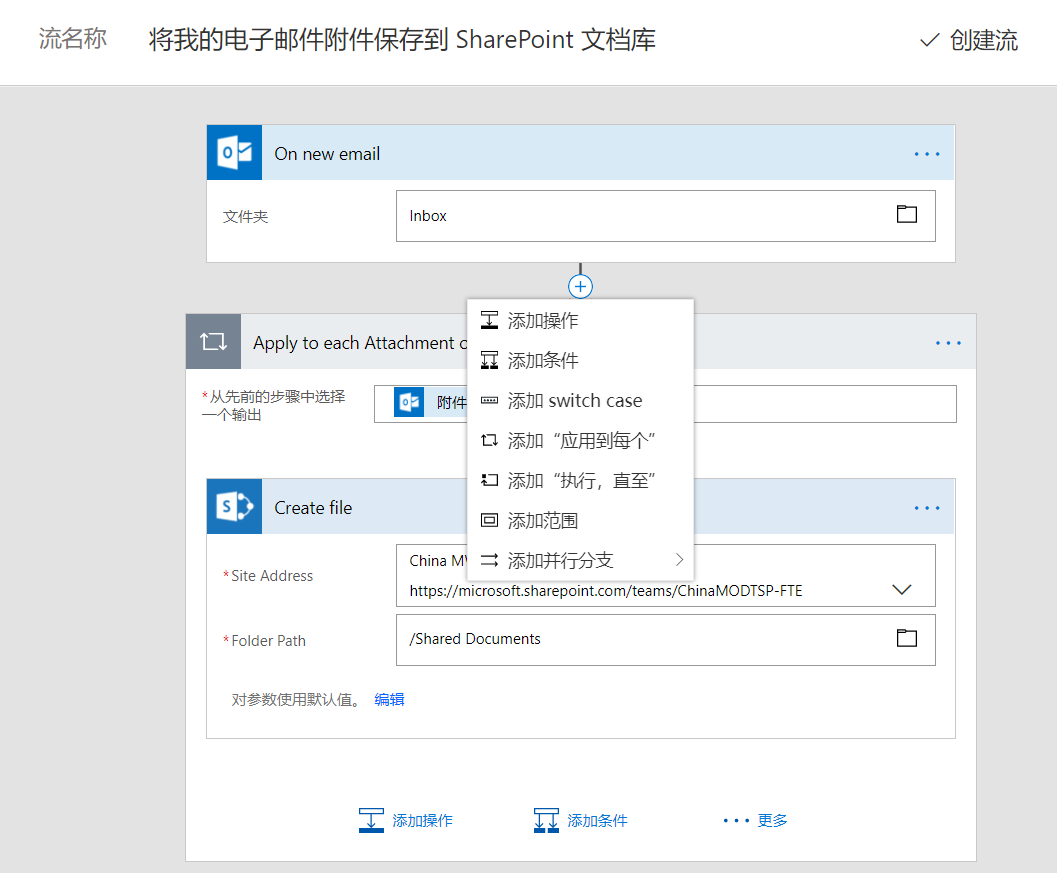Open the Apply to each options ellipsis
Viewport: 1057px width, 873px height.
948,343
